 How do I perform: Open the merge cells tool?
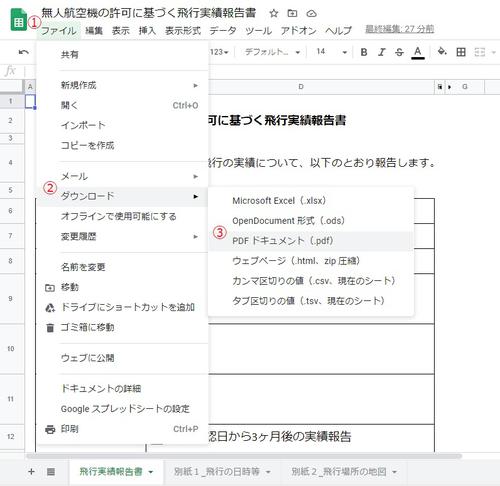click(x=480, y=52)
